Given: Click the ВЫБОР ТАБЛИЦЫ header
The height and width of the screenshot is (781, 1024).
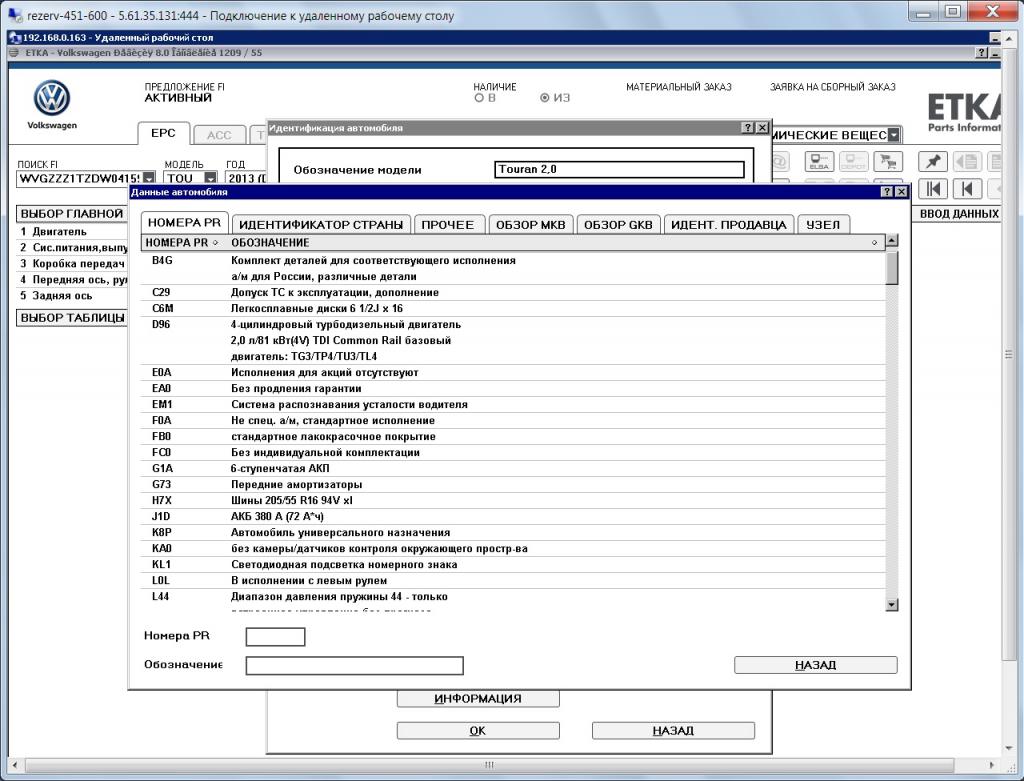Looking at the screenshot, I should pos(72,318).
